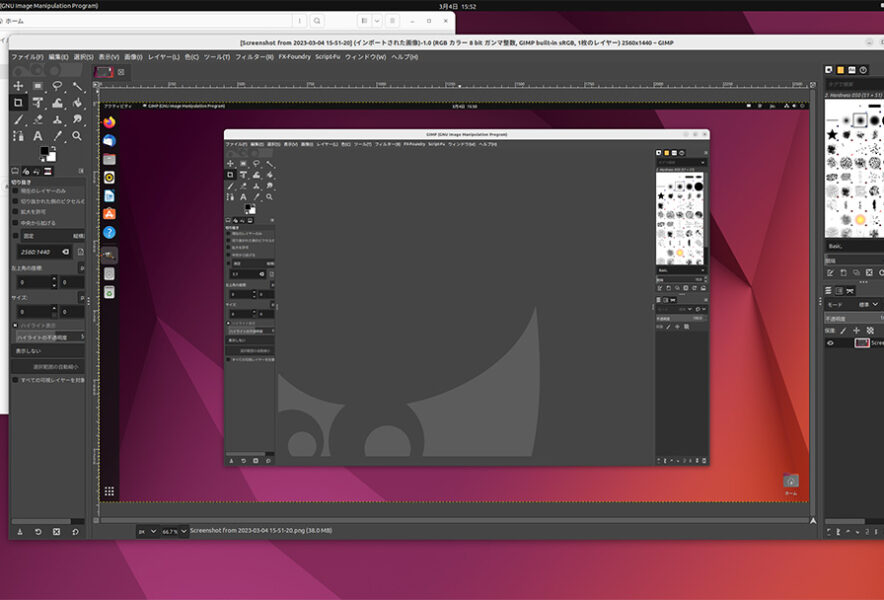Enable the 現在のレイヤーのみ checkbox
The height and width of the screenshot is (600, 884).
(16, 191)
